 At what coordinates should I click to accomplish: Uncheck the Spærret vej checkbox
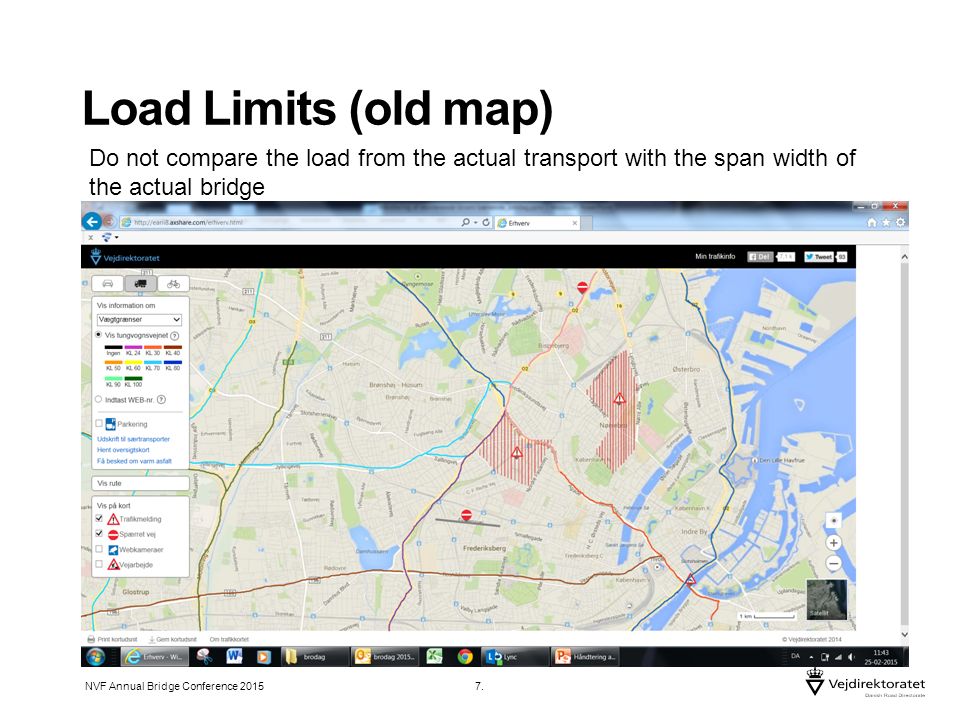99,533
